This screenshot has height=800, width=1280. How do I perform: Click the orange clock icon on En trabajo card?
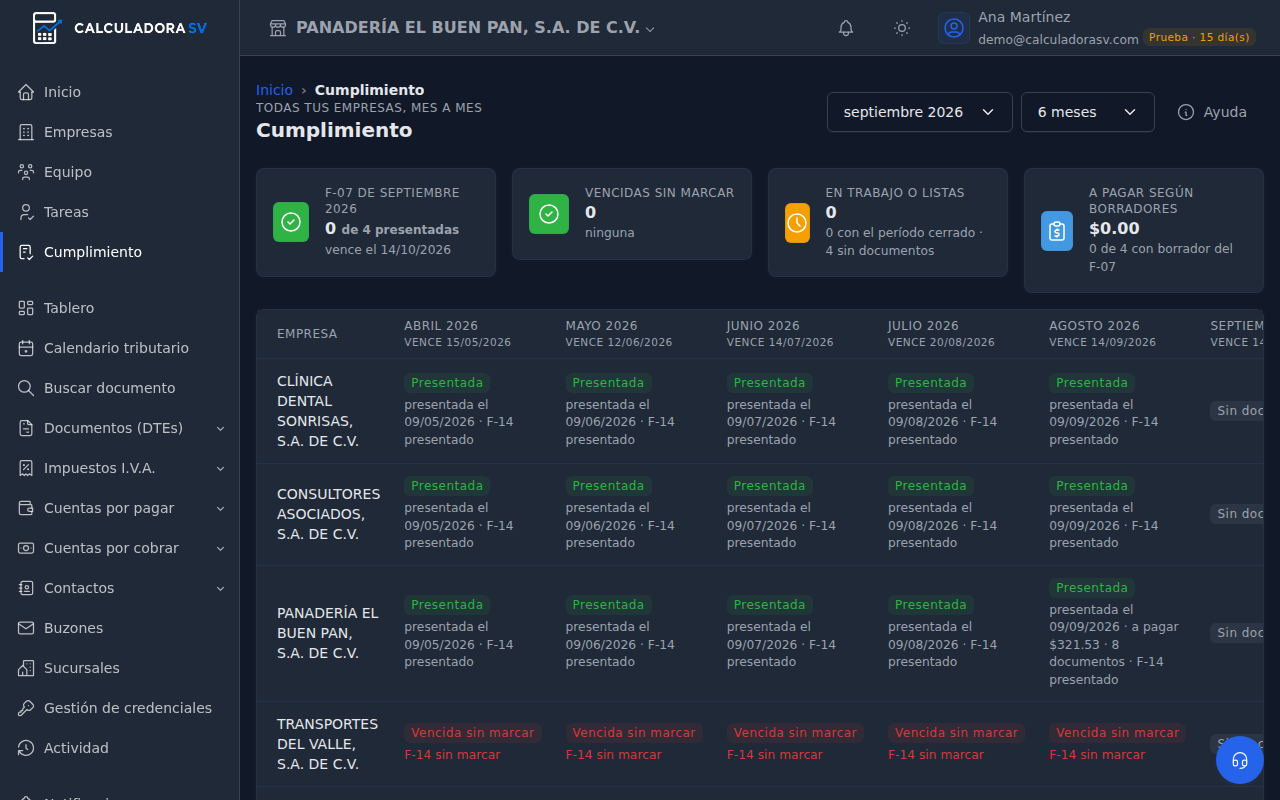(x=797, y=222)
